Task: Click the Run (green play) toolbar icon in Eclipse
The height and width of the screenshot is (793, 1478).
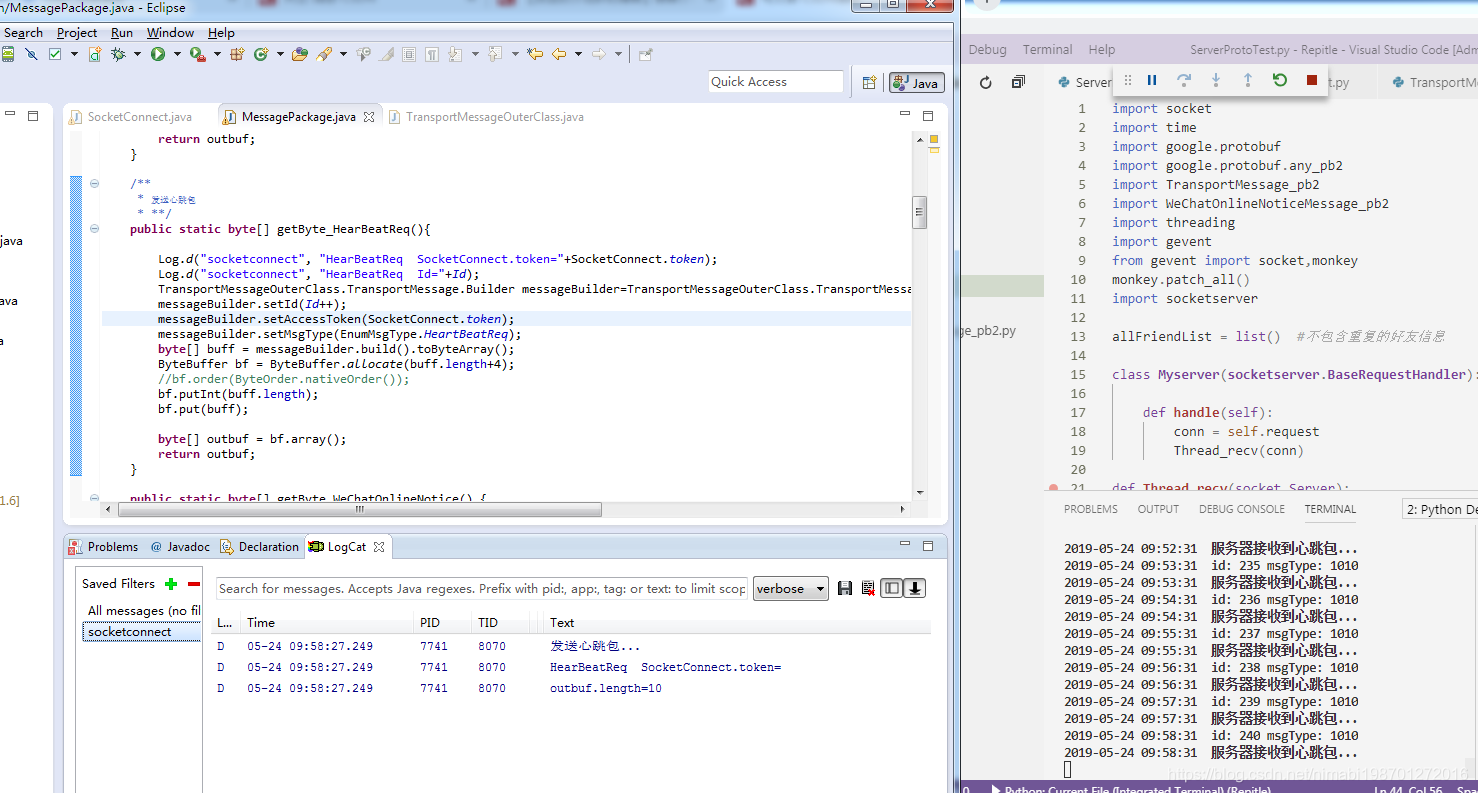Action: tap(158, 54)
